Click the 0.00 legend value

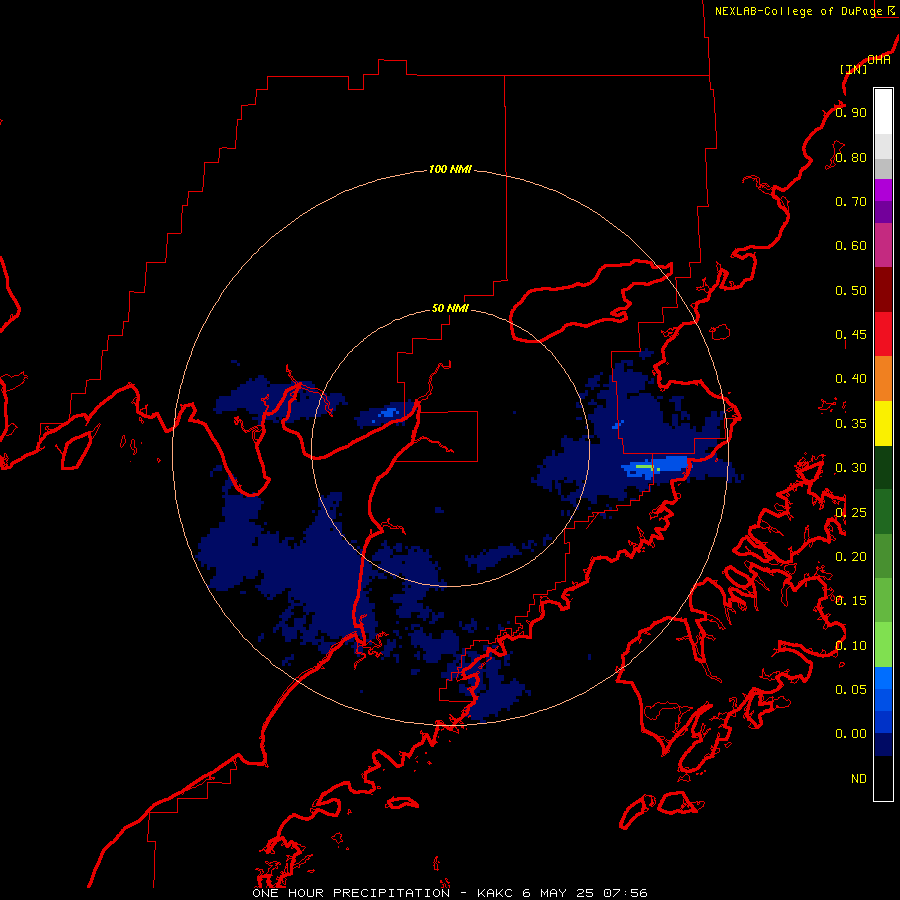[x=851, y=734]
